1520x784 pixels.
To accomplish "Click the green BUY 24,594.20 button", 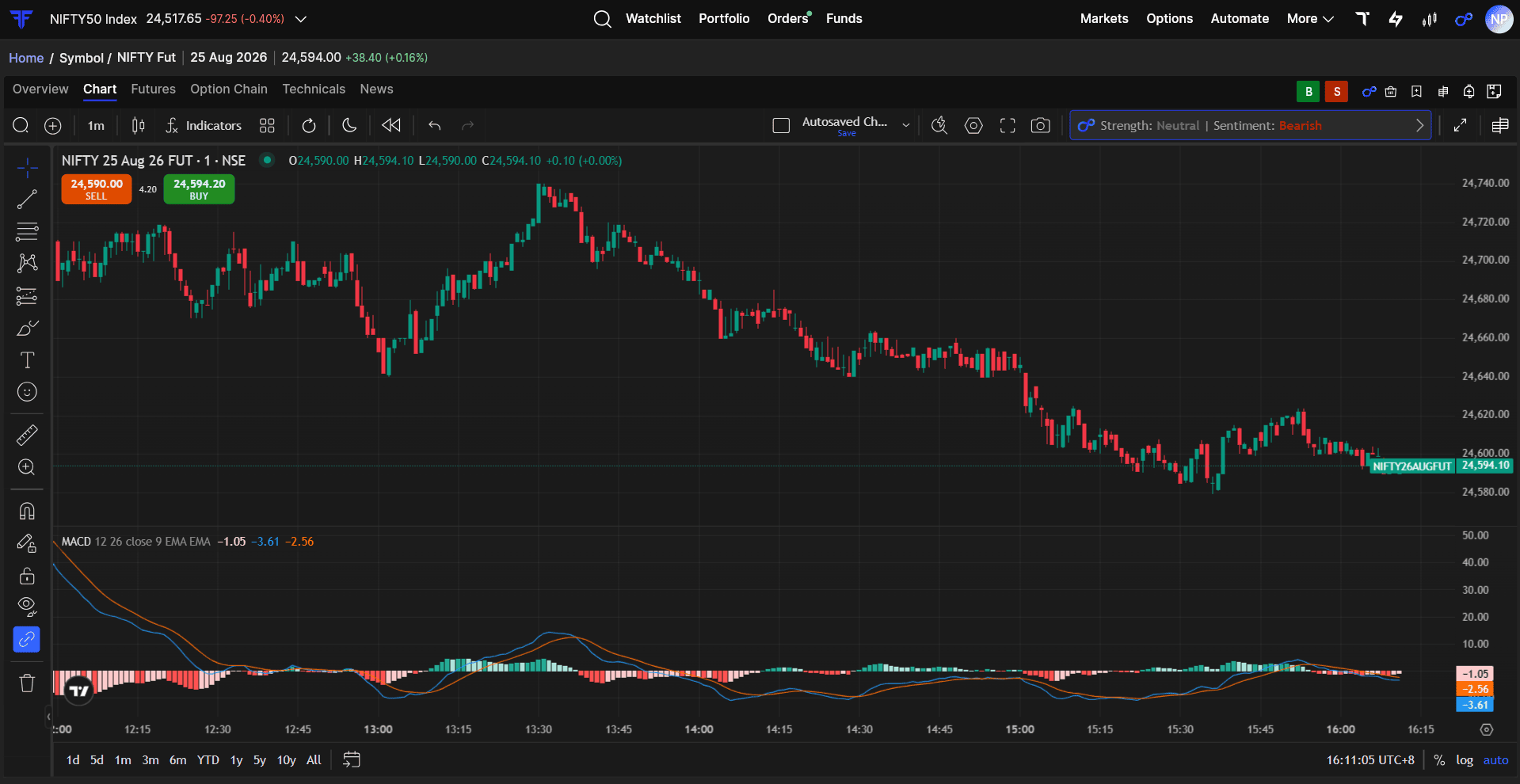I will point(199,189).
